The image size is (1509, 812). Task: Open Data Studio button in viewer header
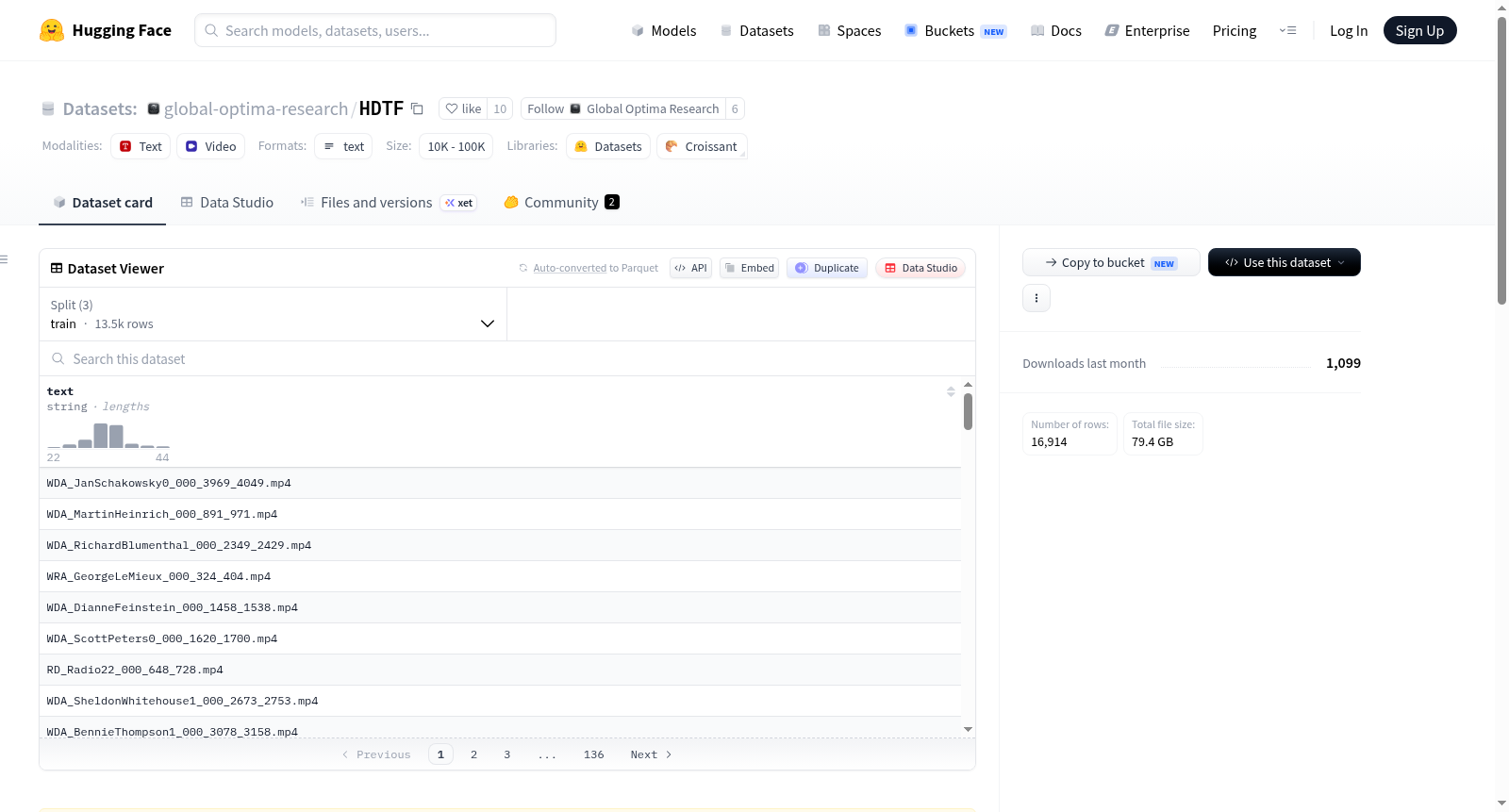(920, 268)
